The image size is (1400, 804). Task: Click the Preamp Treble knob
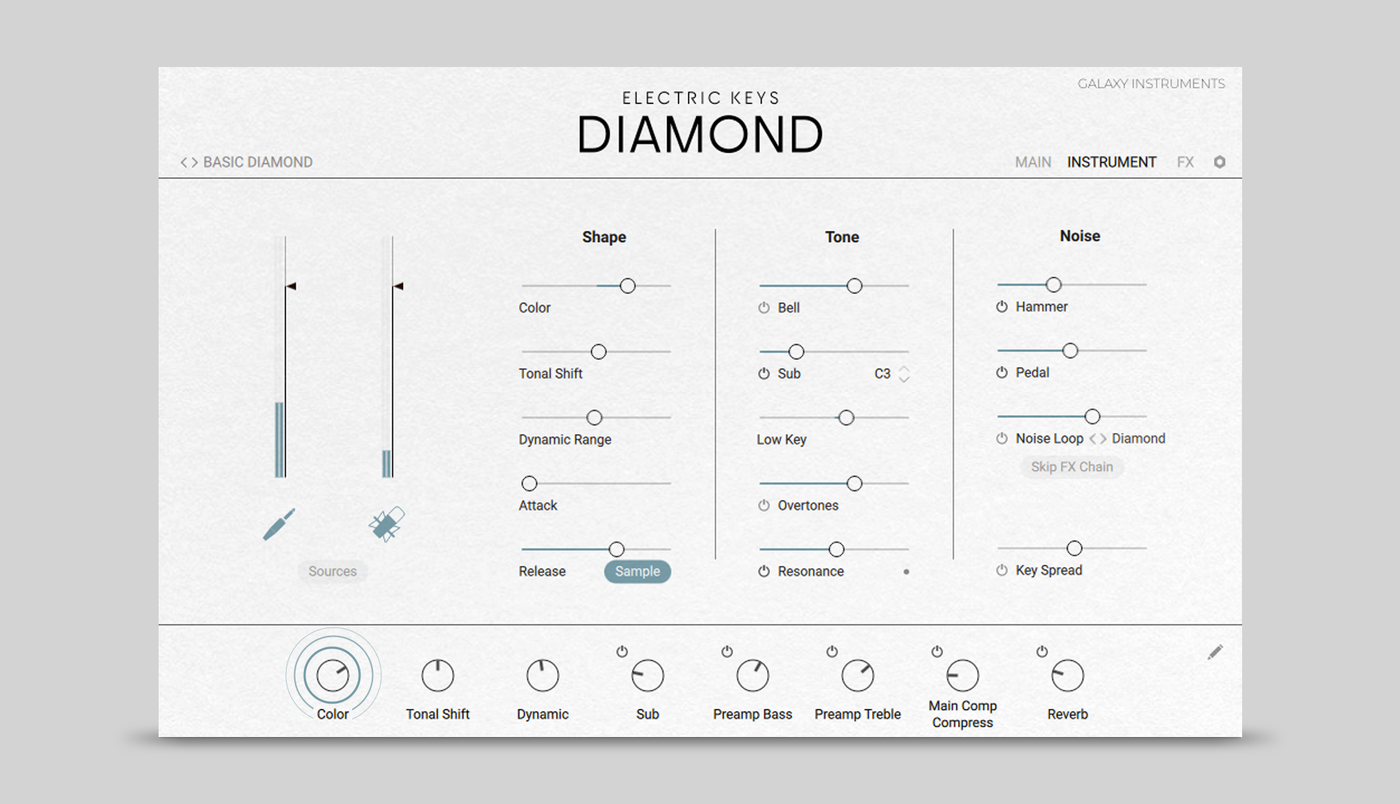tap(858, 676)
